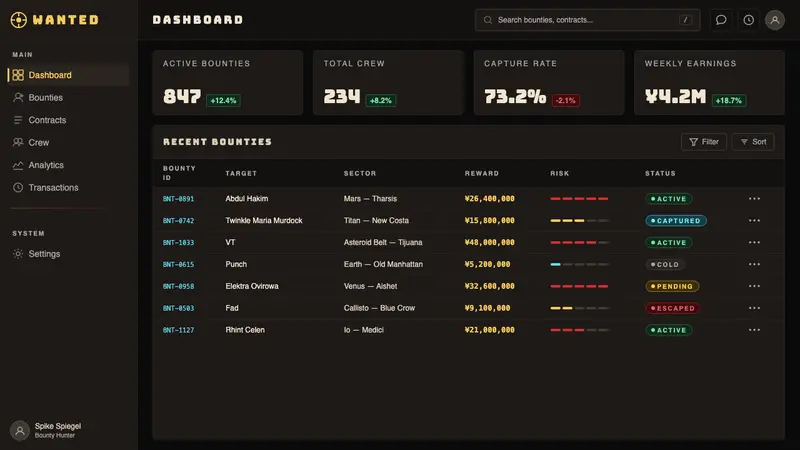Click the COLD status badge
Screen dimensions: 800x450
pos(665,264)
